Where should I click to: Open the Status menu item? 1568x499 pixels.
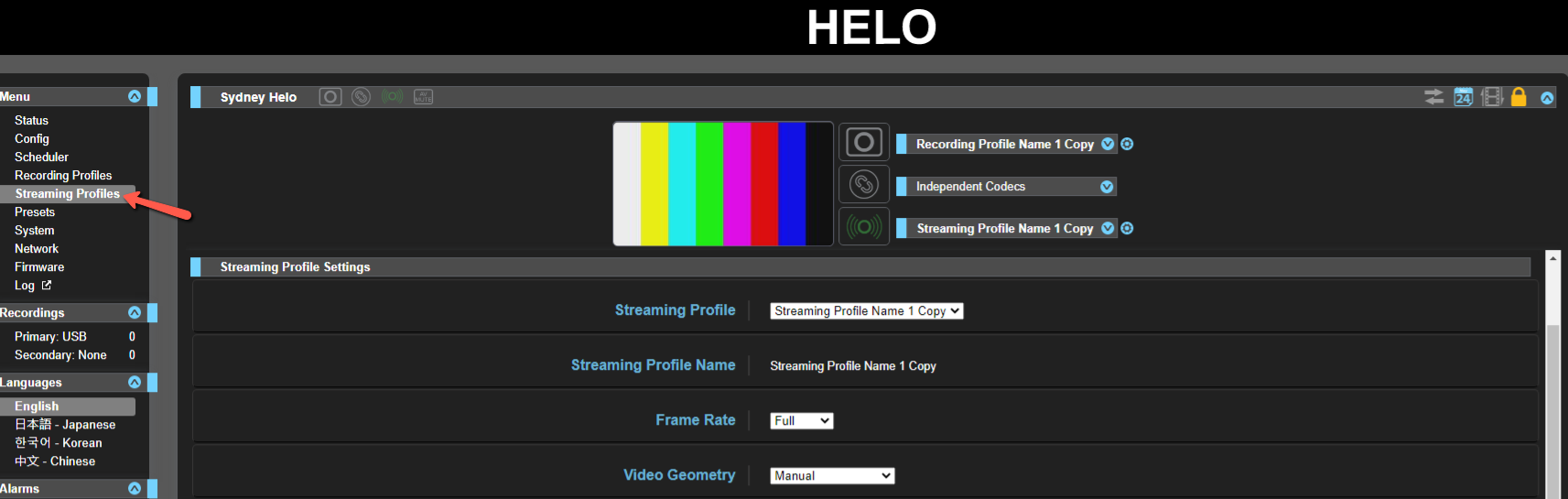pos(31,120)
